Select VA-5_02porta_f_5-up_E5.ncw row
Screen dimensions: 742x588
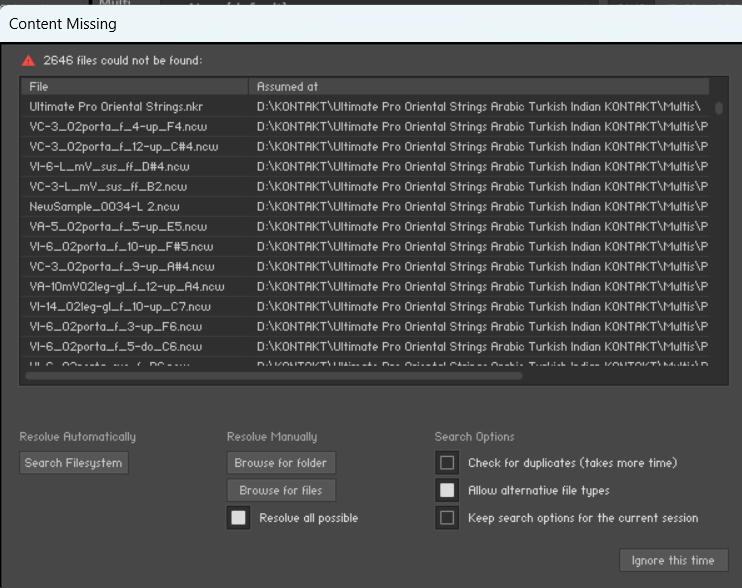[x=365, y=227]
